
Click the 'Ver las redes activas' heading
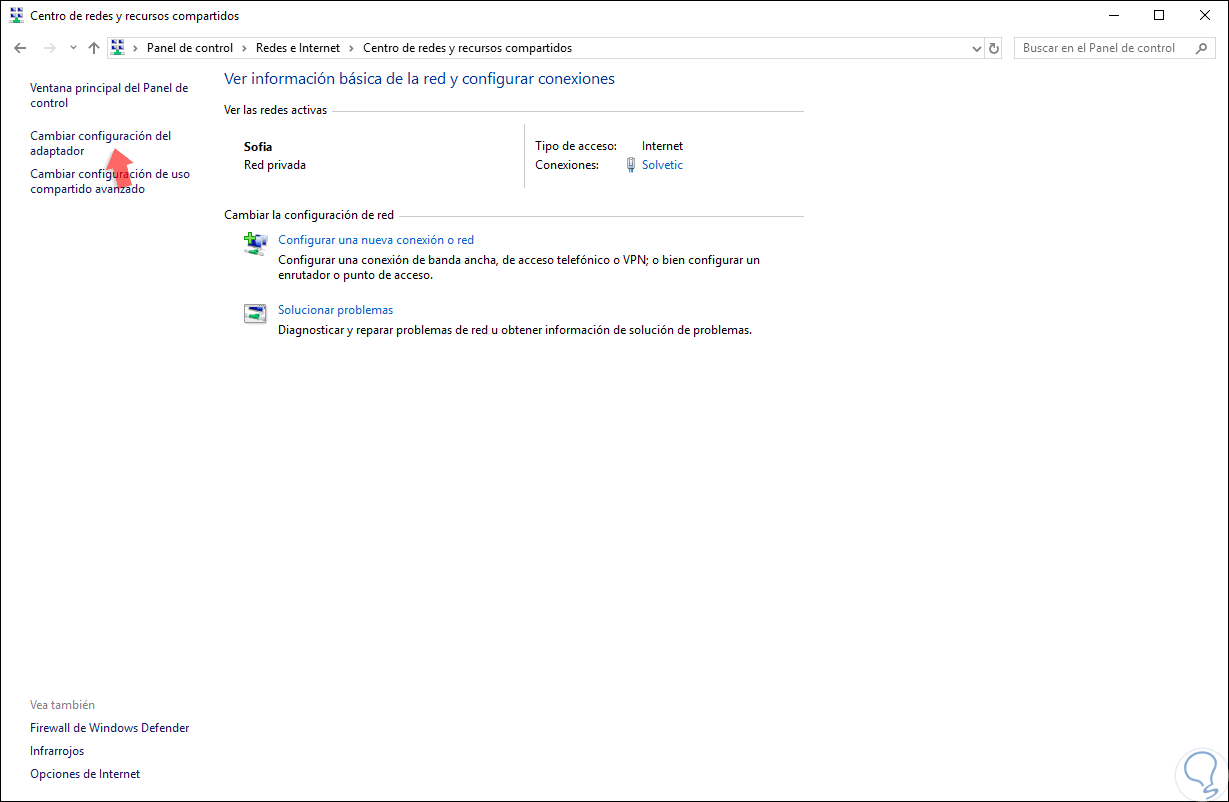(x=276, y=110)
